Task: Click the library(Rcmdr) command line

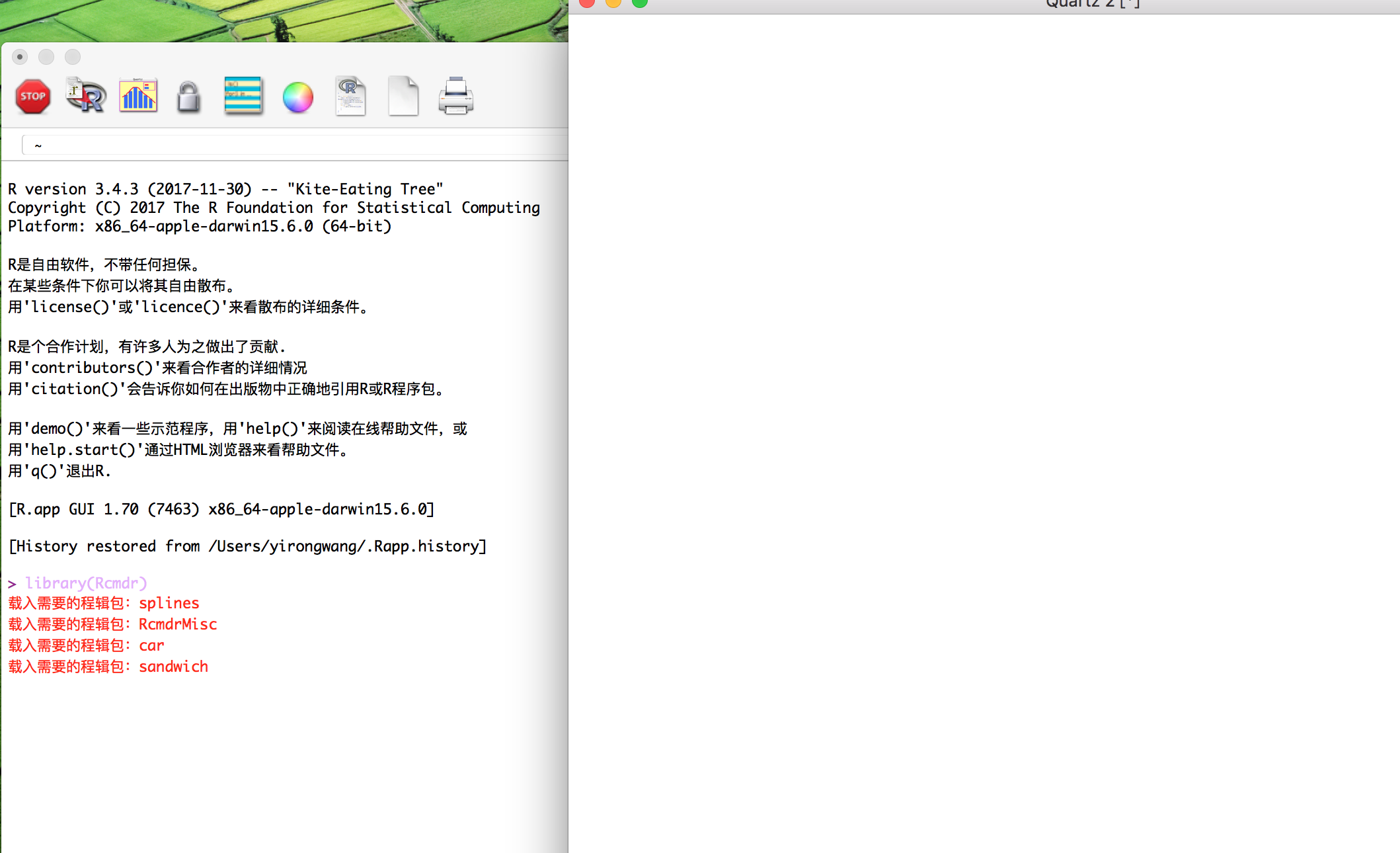Action: pyautogui.click(x=86, y=583)
